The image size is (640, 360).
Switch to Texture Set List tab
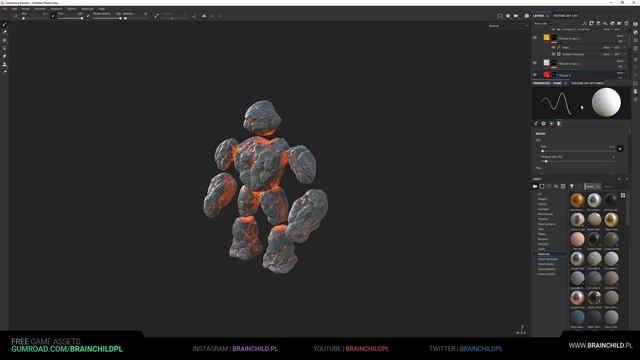(566, 16)
